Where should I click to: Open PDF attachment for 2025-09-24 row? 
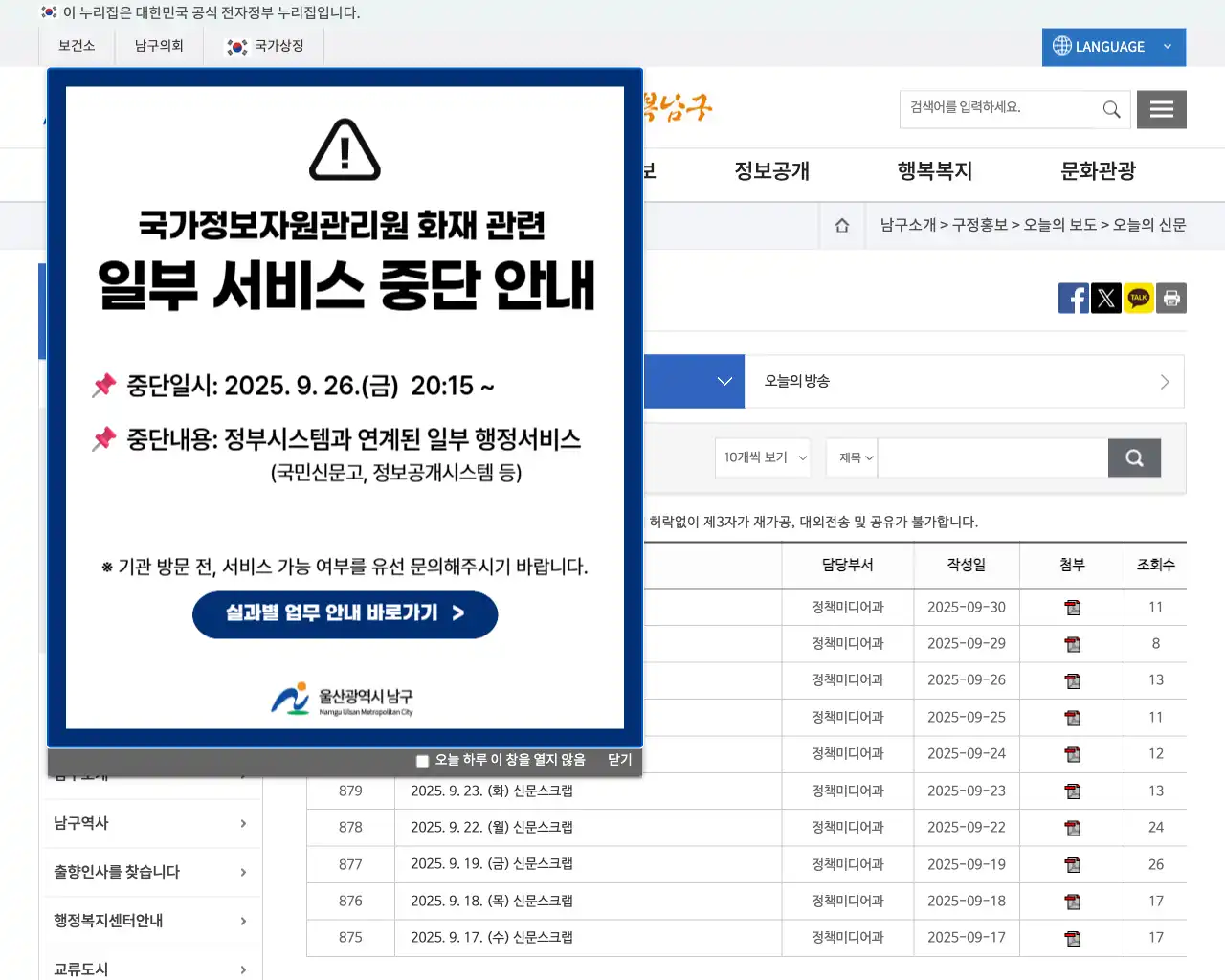1073,754
